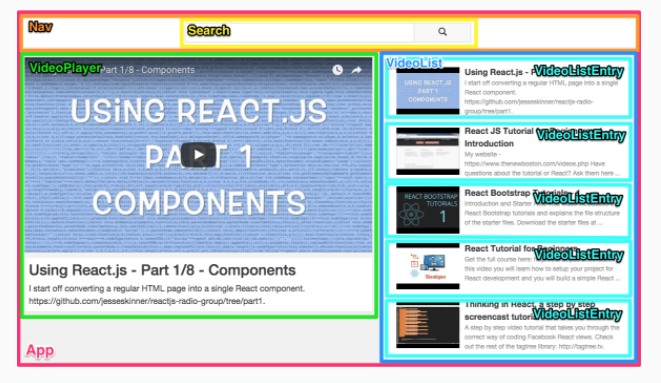Viewport: 661px width, 383px height.
Task: Open thumbnail of Using React.js Part 1 entry
Action: pos(427,91)
